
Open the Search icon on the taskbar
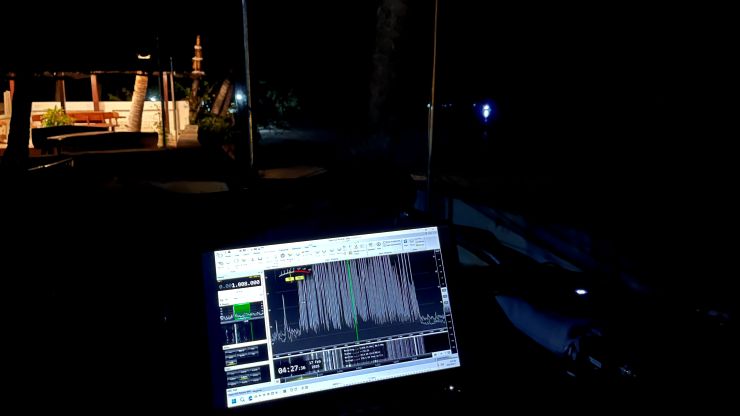pyautogui.click(x=242, y=401)
